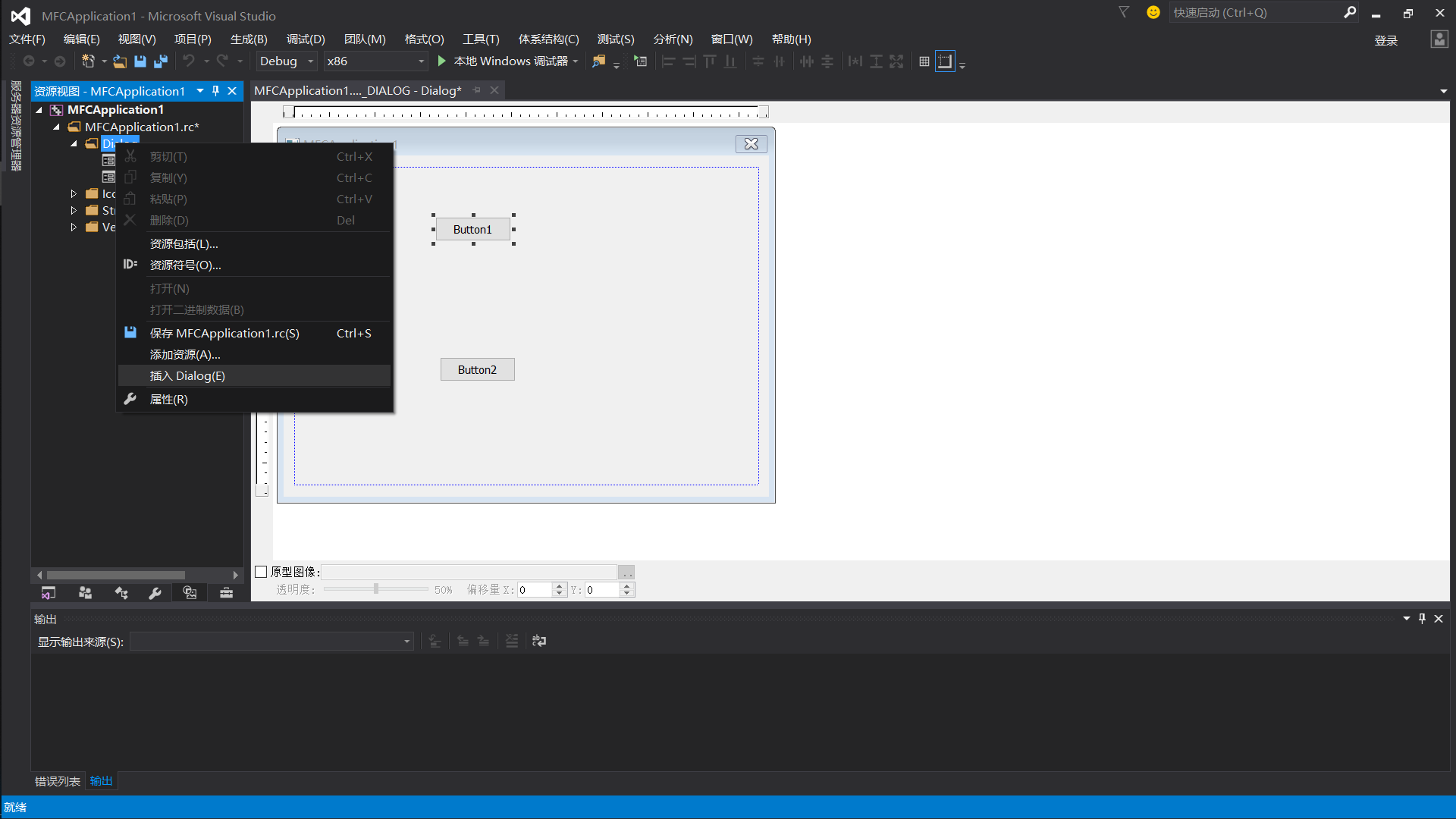Click the properties wrench icon in the resource panel
The height and width of the screenshot is (819, 1456).
[x=155, y=593]
